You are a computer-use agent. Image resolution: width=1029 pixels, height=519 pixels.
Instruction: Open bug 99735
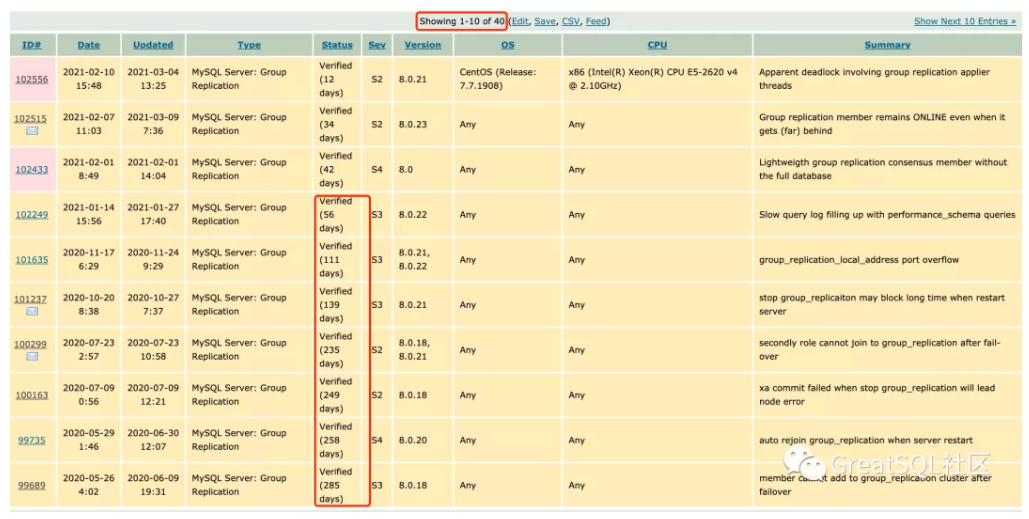coord(32,440)
